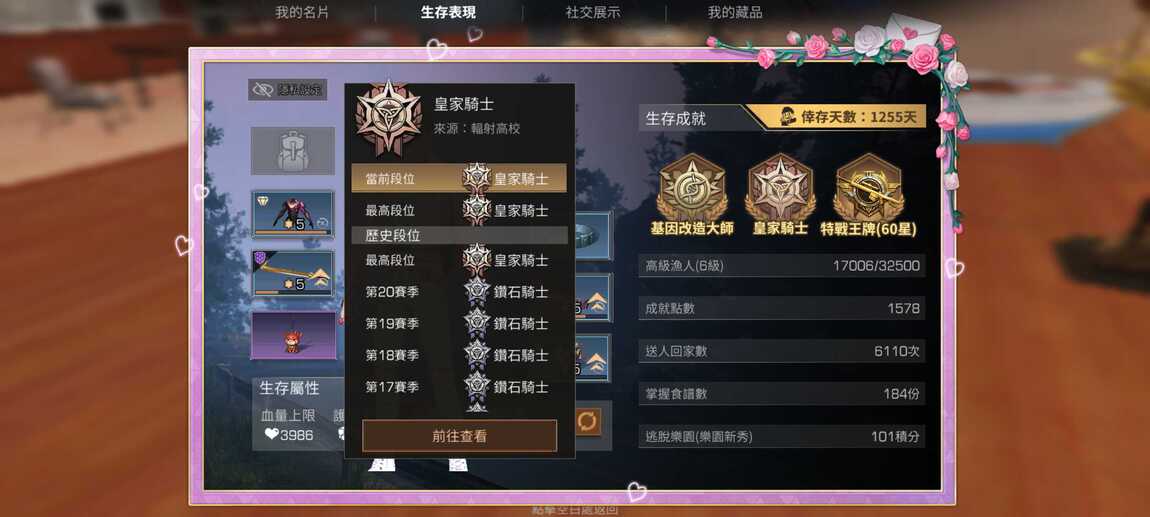Select the 第20賽季 rank row
The width and height of the screenshot is (1150, 517).
click(459, 291)
